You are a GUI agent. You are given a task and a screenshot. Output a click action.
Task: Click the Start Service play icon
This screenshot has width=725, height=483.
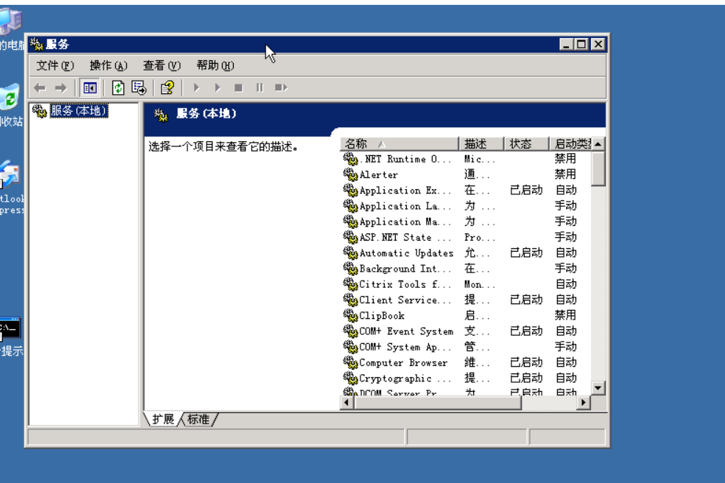tap(197, 88)
